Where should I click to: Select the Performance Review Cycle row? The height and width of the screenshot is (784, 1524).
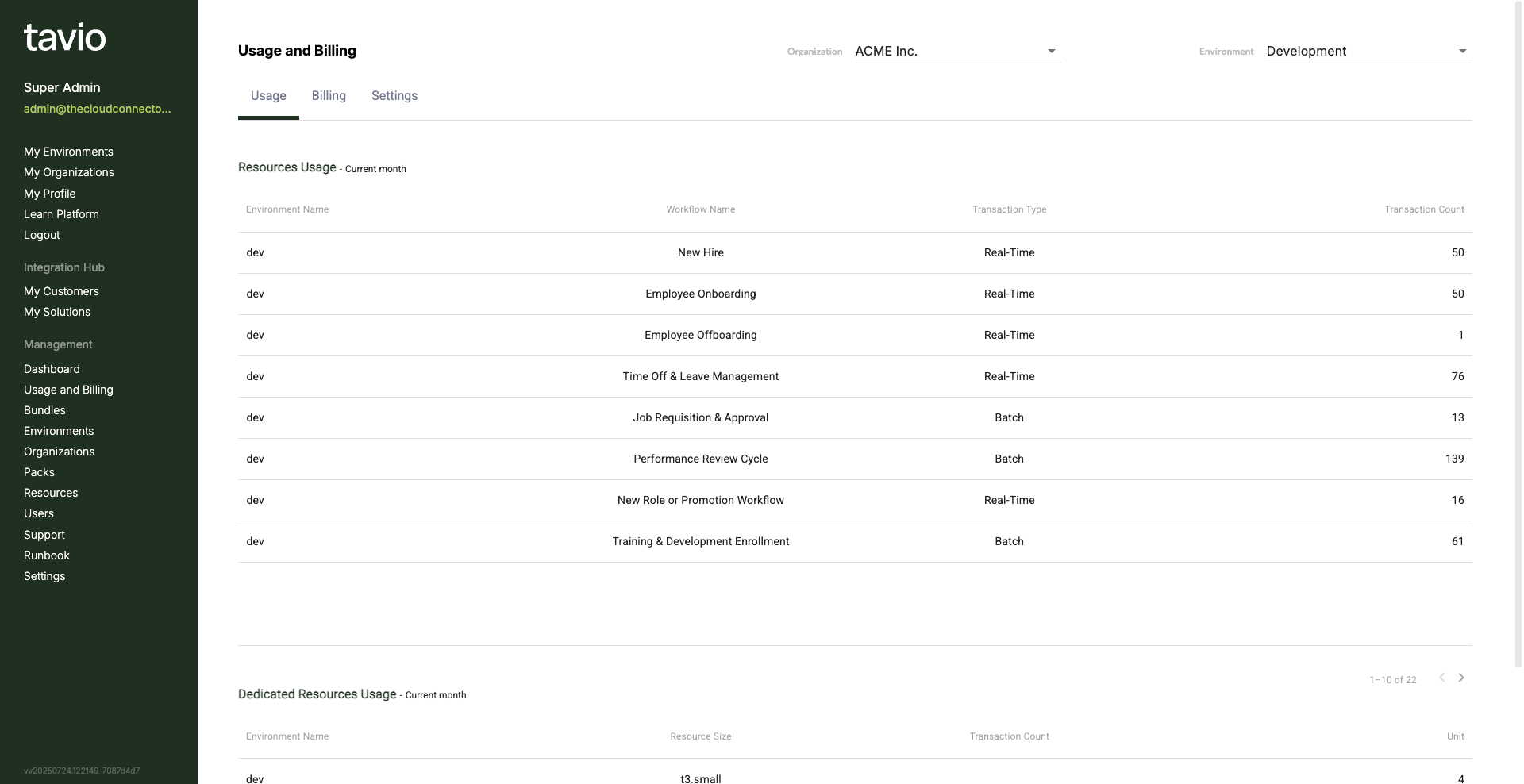700,459
